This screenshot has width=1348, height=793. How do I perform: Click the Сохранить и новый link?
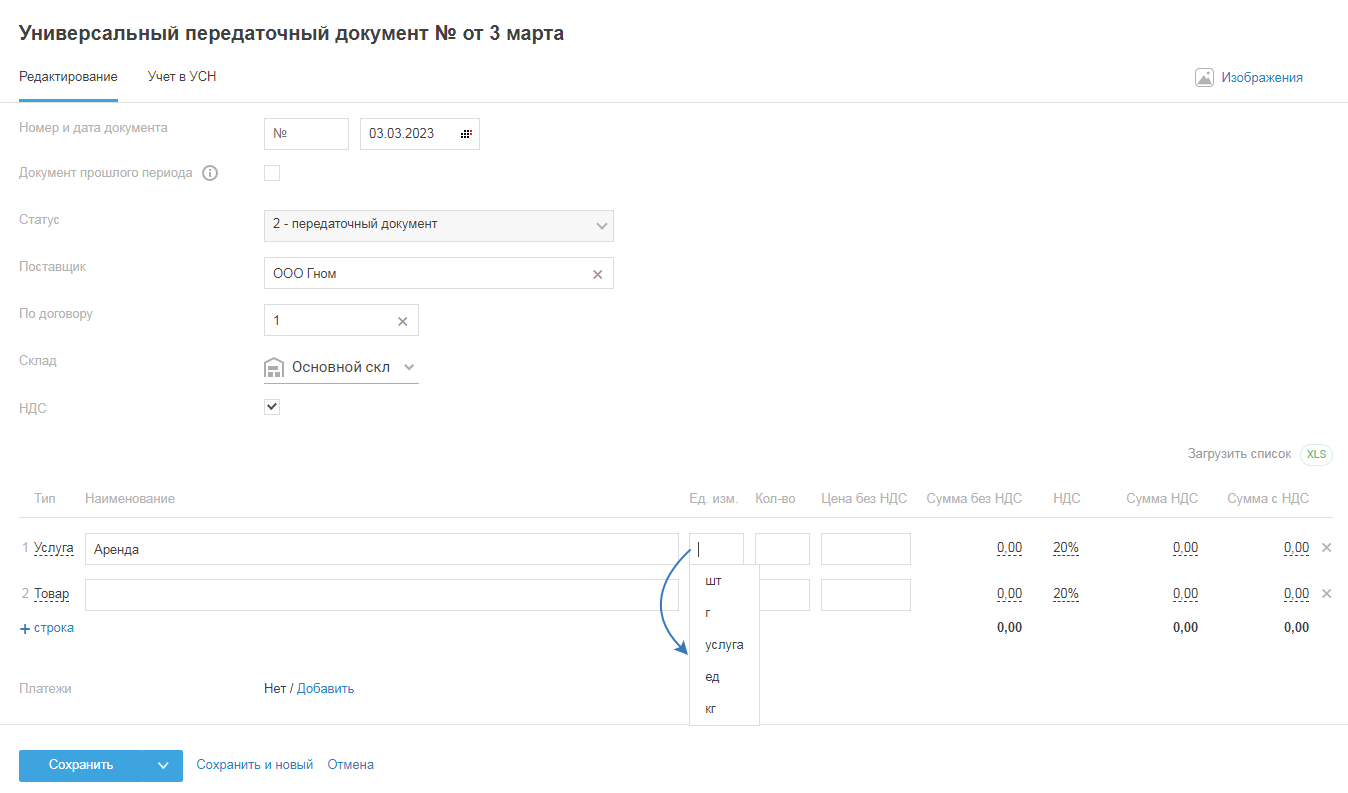tap(254, 765)
